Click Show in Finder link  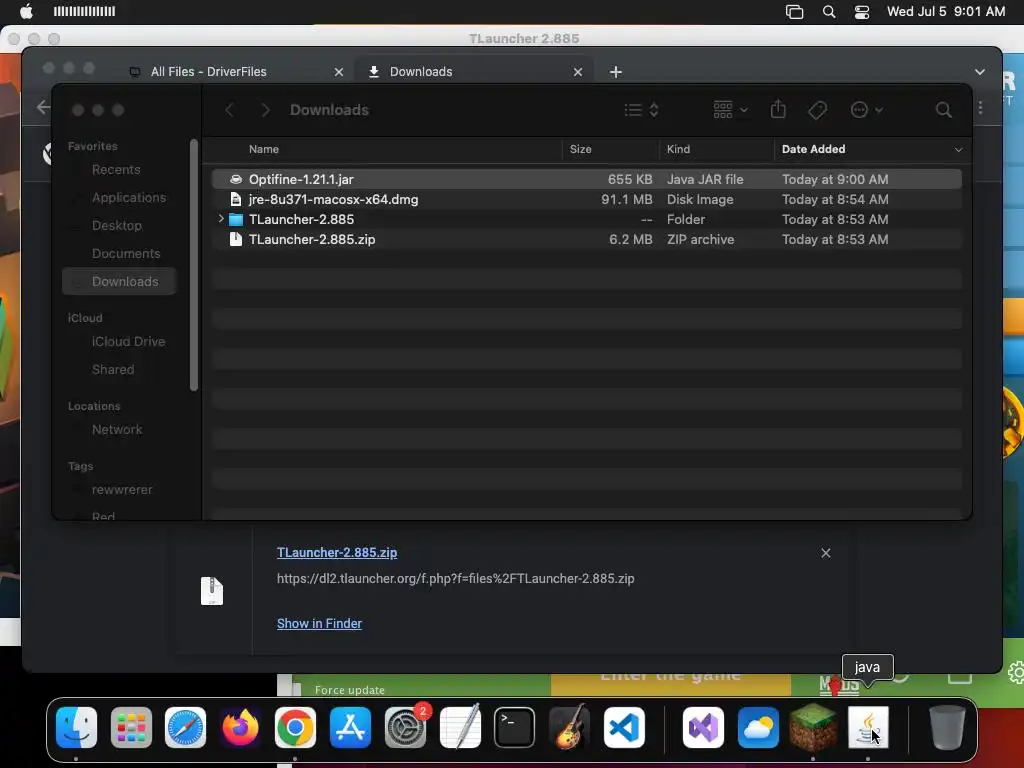point(319,624)
